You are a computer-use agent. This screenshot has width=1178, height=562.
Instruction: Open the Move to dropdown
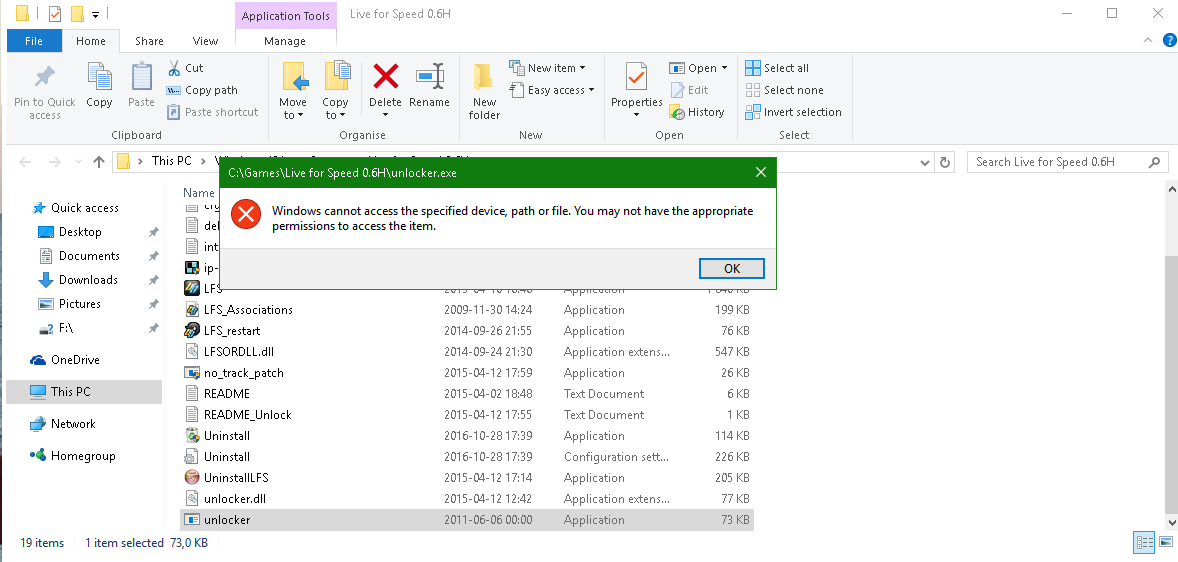tap(292, 108)
